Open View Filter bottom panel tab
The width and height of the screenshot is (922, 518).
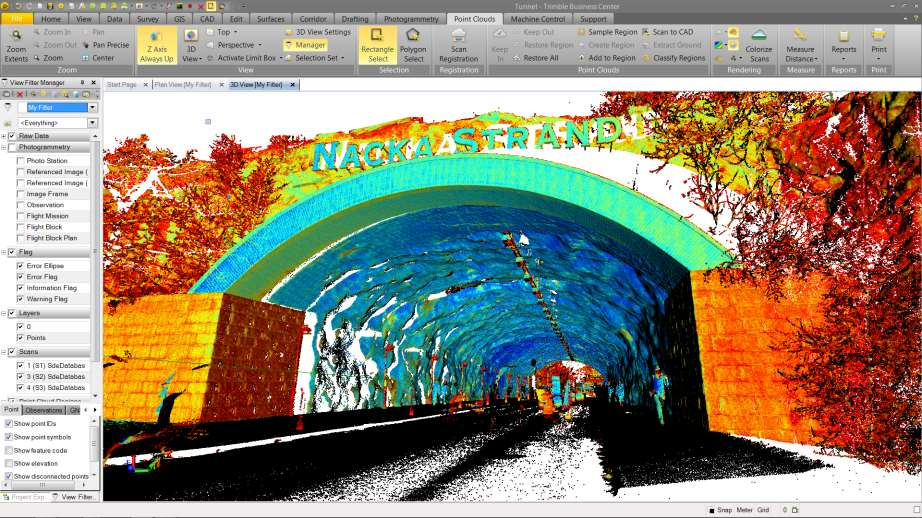point(74,497)
